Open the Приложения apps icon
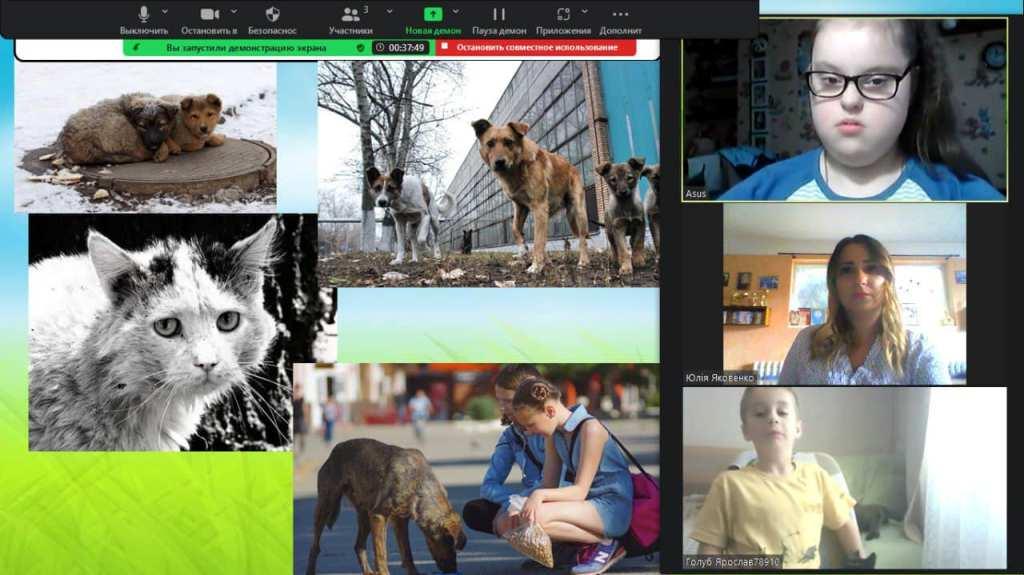1024x575 pixels. coord(563,15)
